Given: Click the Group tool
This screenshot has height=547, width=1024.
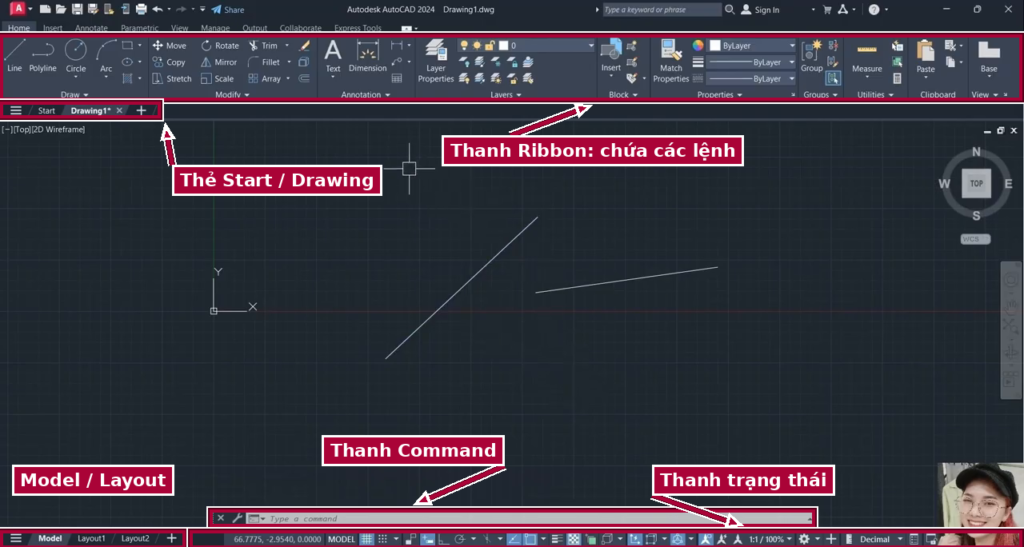Looking at the screenshot, I should pyautogui.click(x=812, y=56).
